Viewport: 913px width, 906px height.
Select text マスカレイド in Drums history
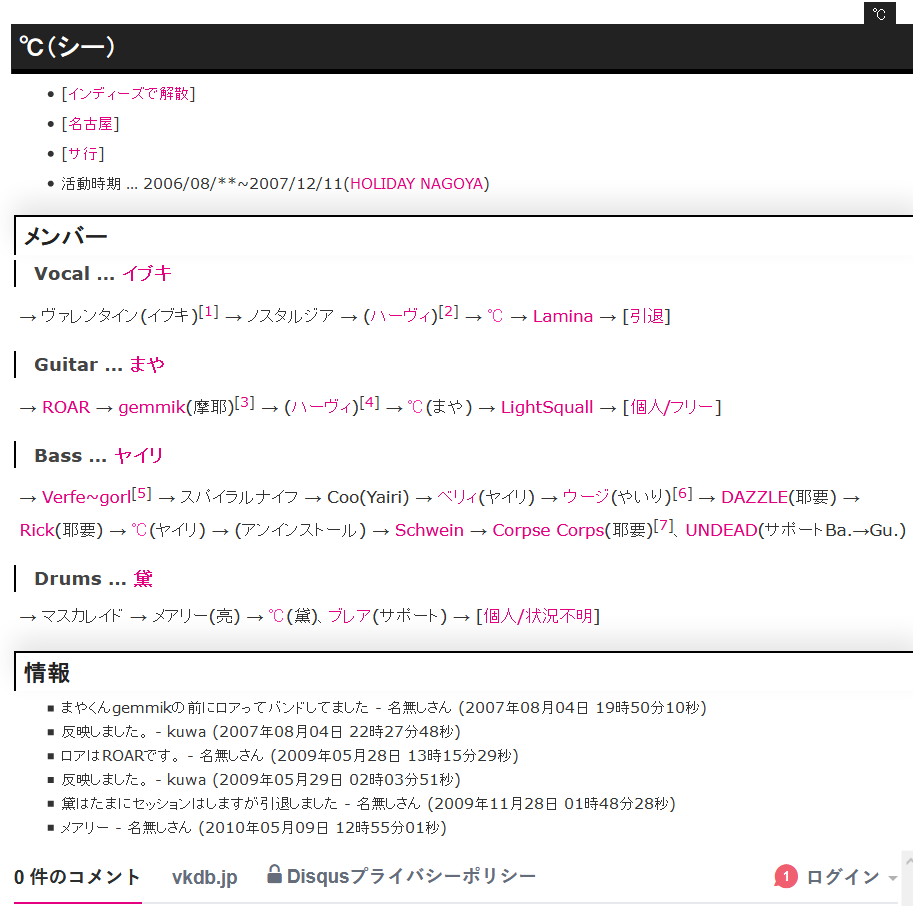click(82, 616)
